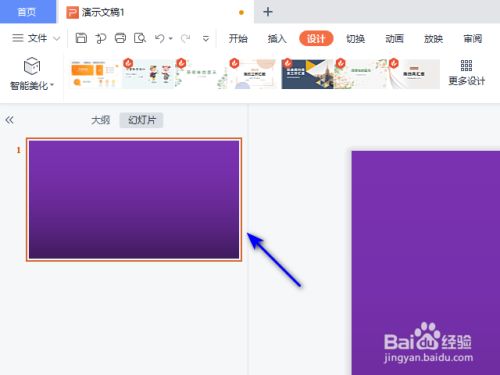Open the 文件 menu
This screenshot has width=500, height=375.
point(29,38)
